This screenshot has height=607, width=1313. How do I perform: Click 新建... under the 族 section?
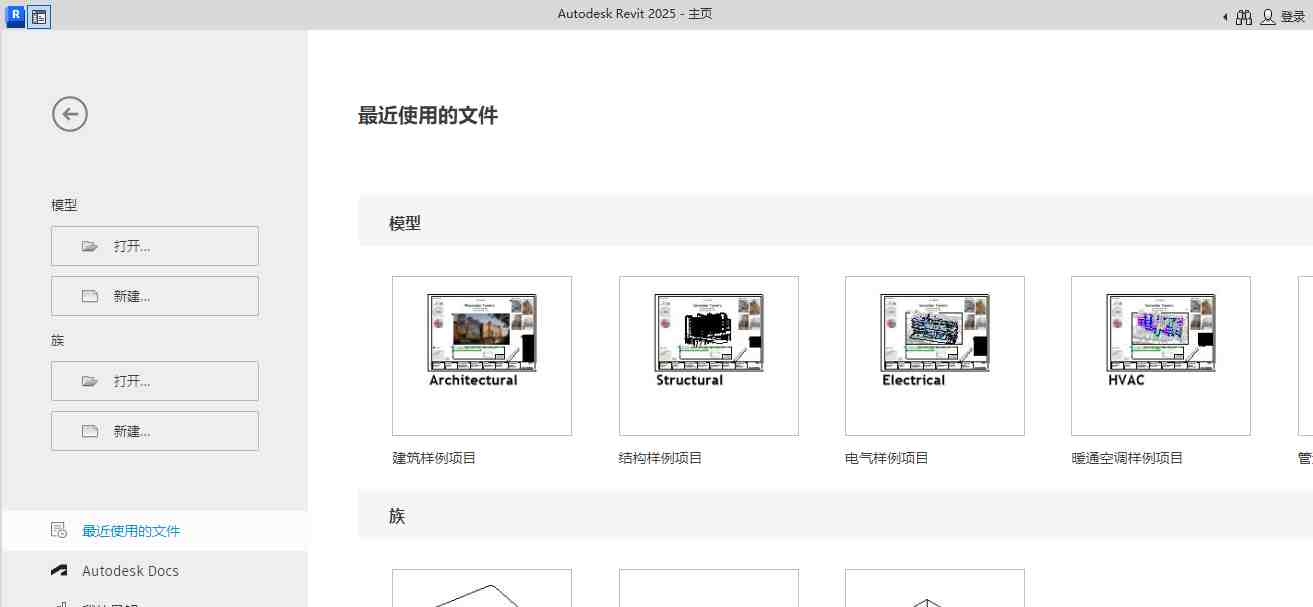(x=154, y=430)
